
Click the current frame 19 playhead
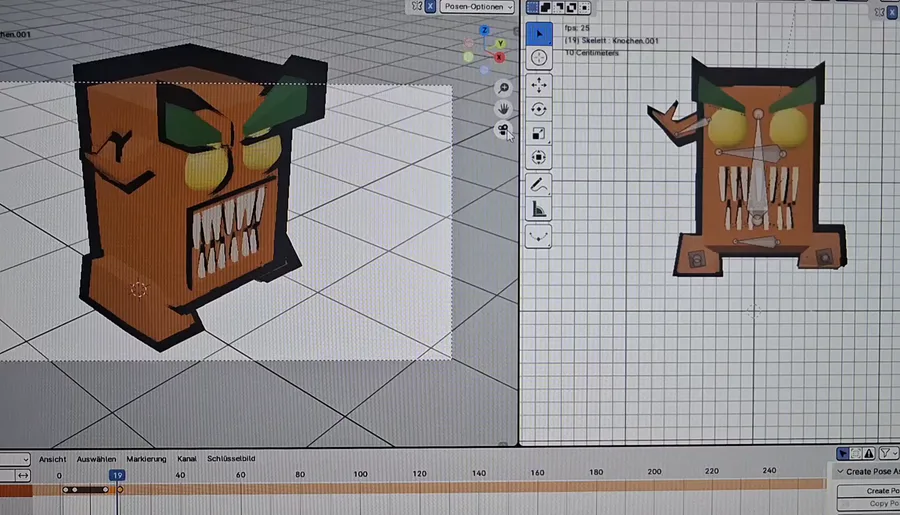(117, 475)
